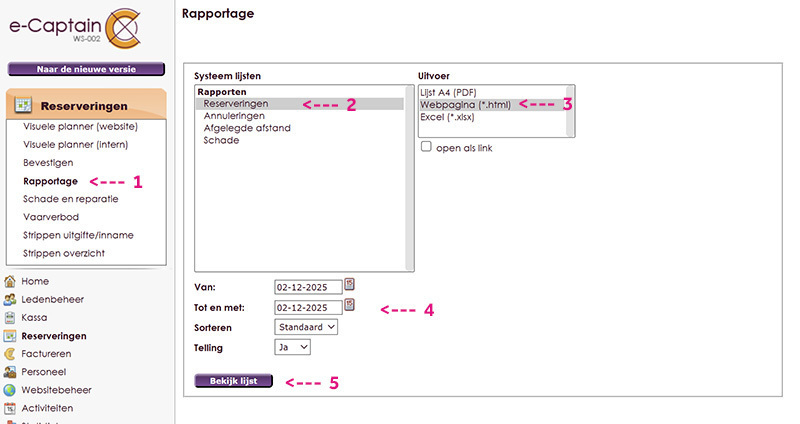Click 'Naar de nieuwe versie' button
The image size is (800, 424).
click(85, 70)
